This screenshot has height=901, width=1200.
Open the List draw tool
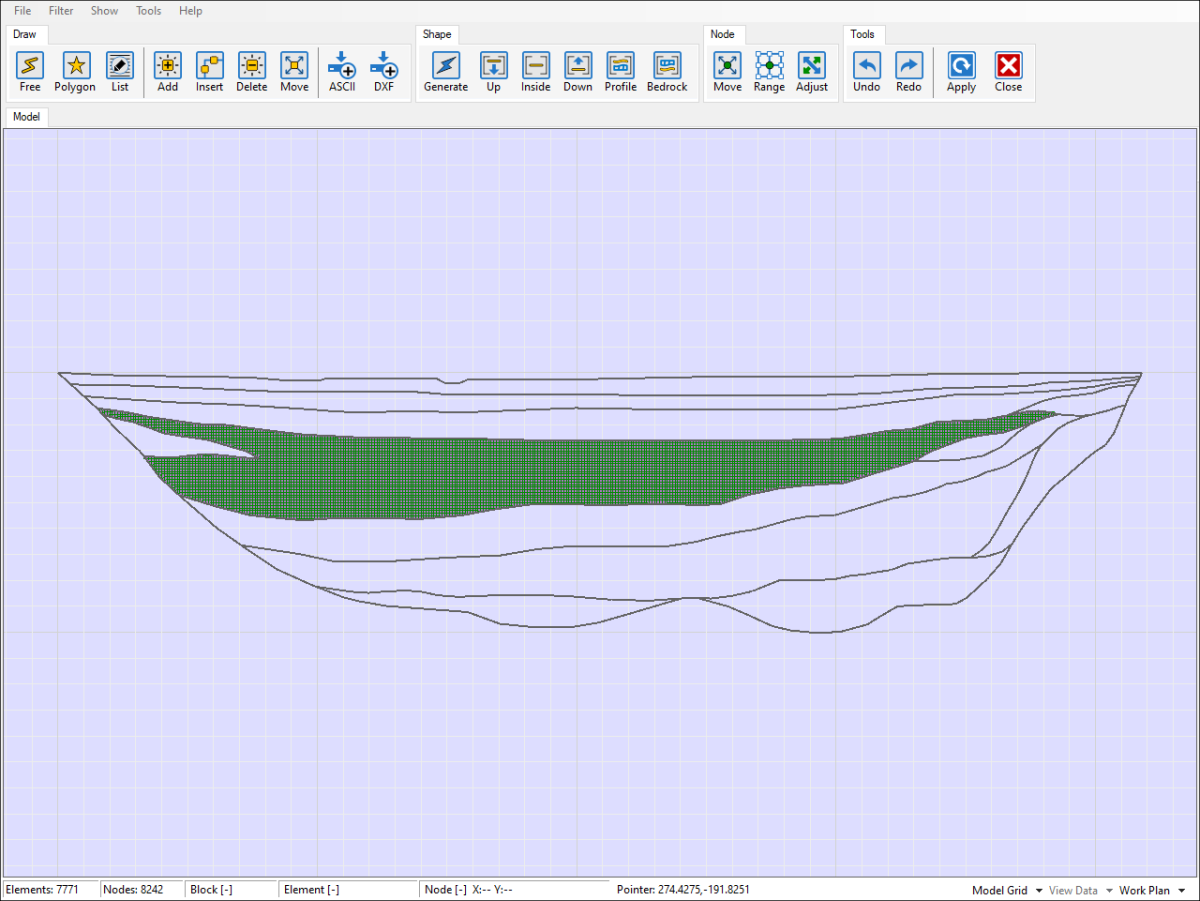[120, 73]
